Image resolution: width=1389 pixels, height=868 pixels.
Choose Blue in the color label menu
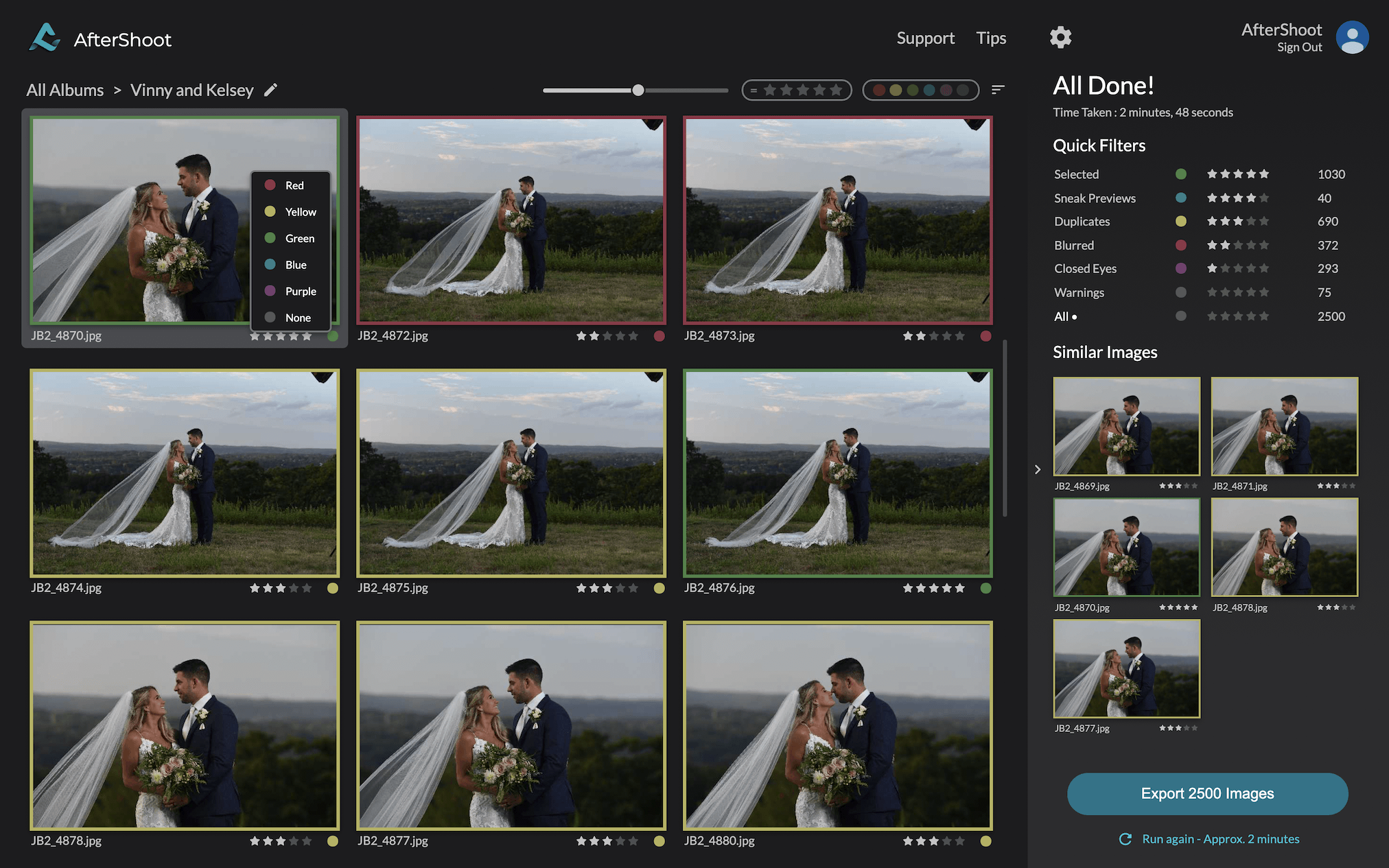point(291,265)
